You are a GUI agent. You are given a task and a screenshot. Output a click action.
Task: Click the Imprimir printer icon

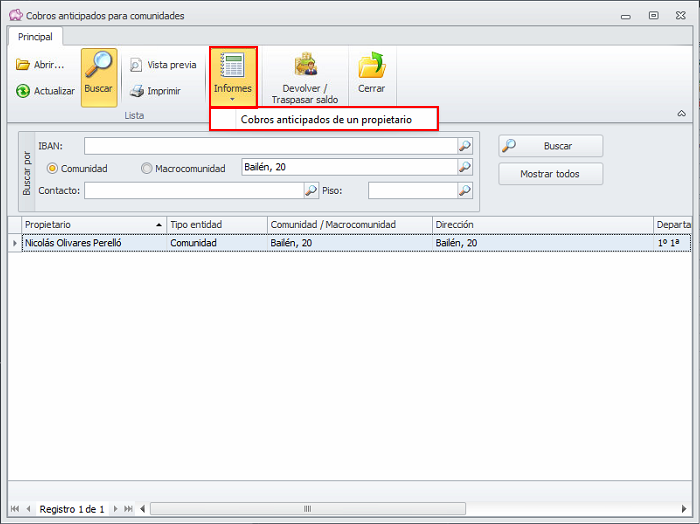pos(137,91)
